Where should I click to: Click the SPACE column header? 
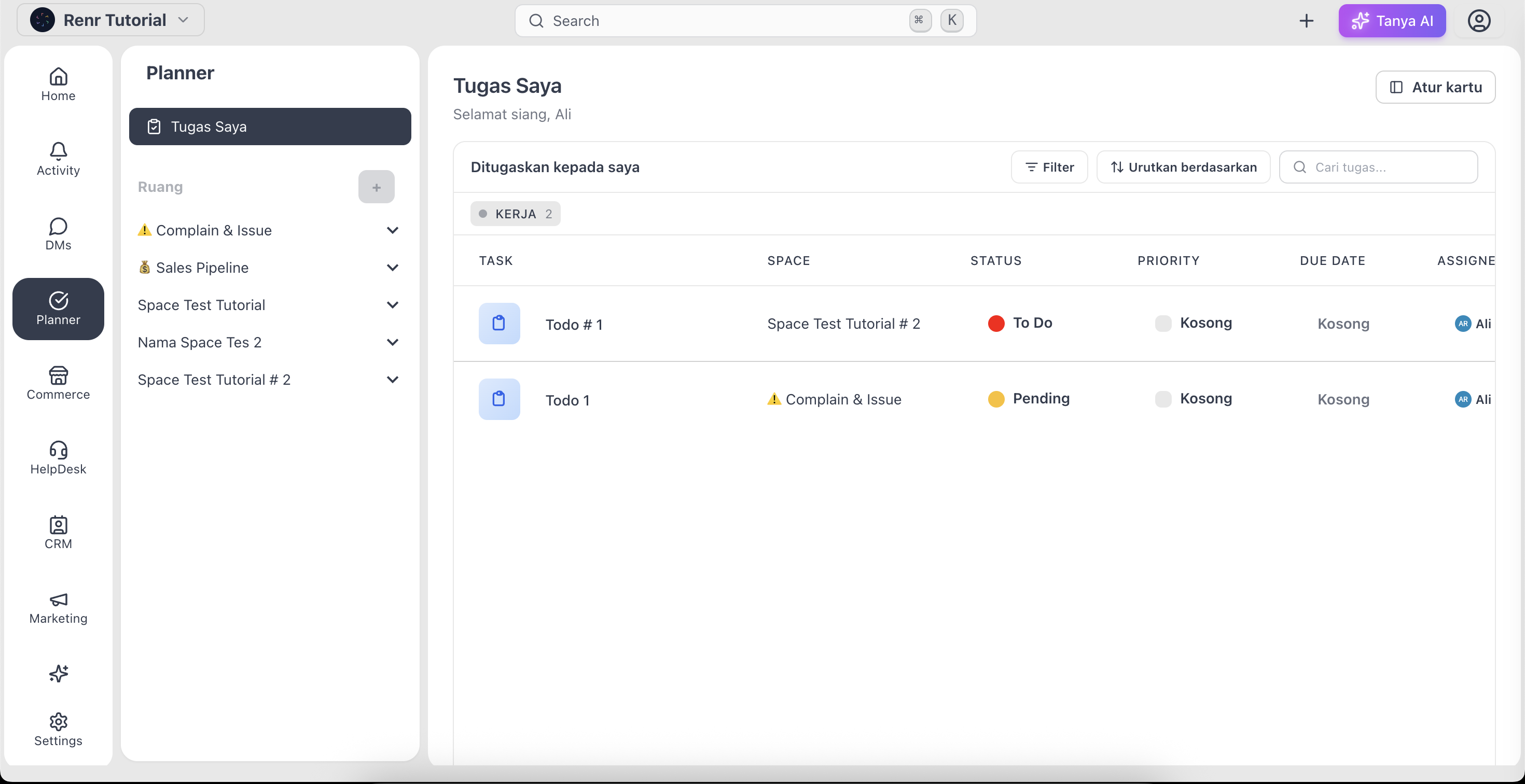click(x=788, y=260)
